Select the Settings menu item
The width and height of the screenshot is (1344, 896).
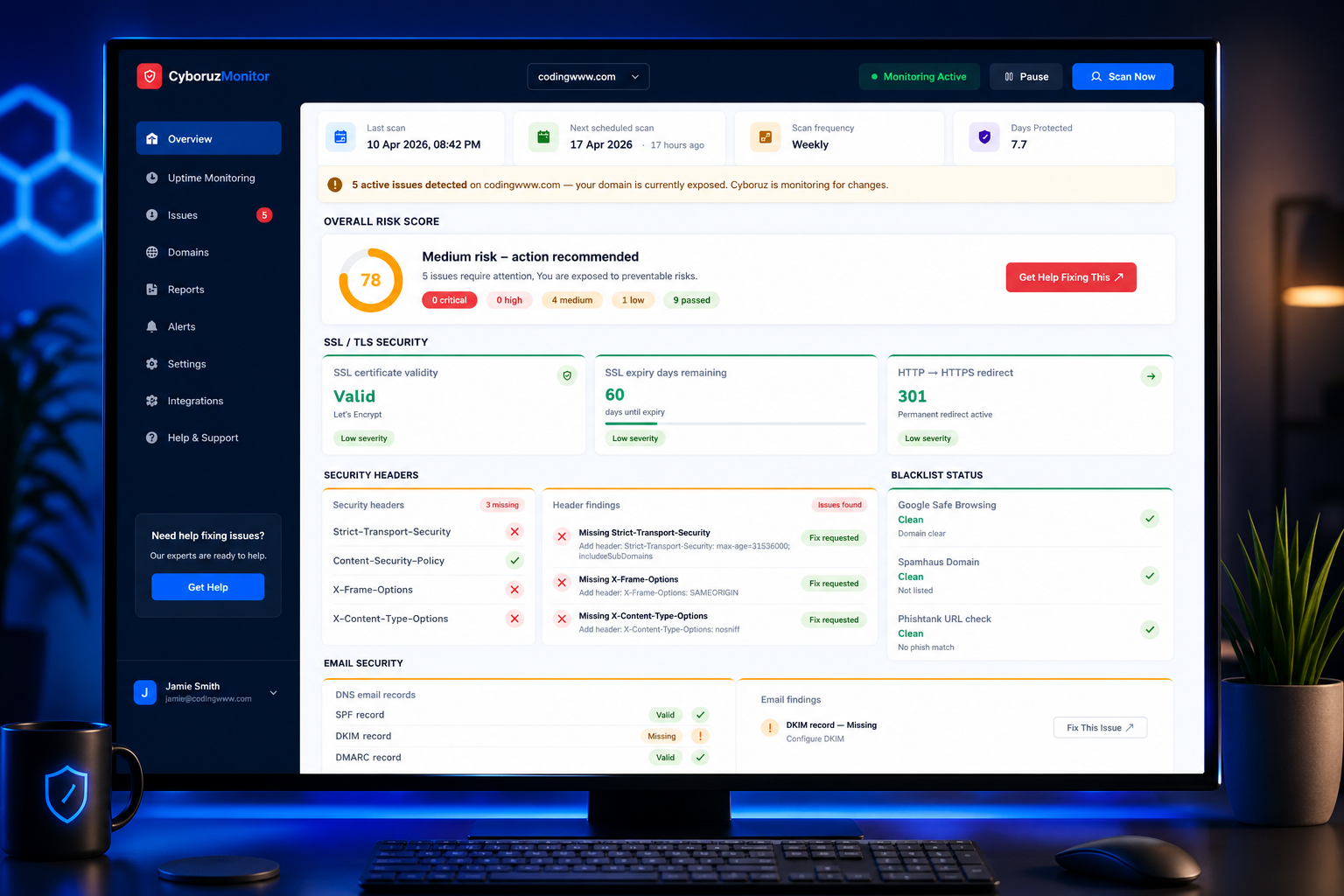click(x=186, y=364)
